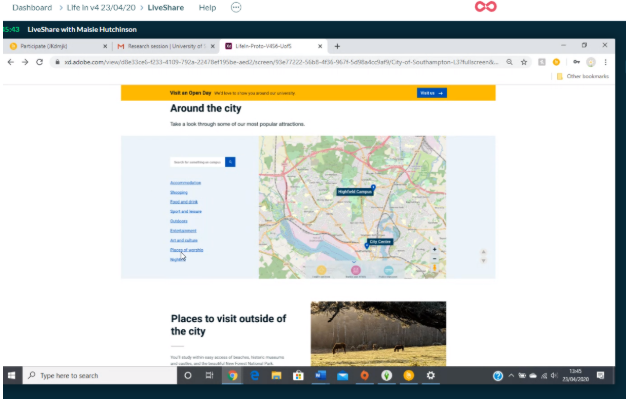626x399 pixels.
Task: Close the LifeIn-Proto tab
Action: coord(320,46)
